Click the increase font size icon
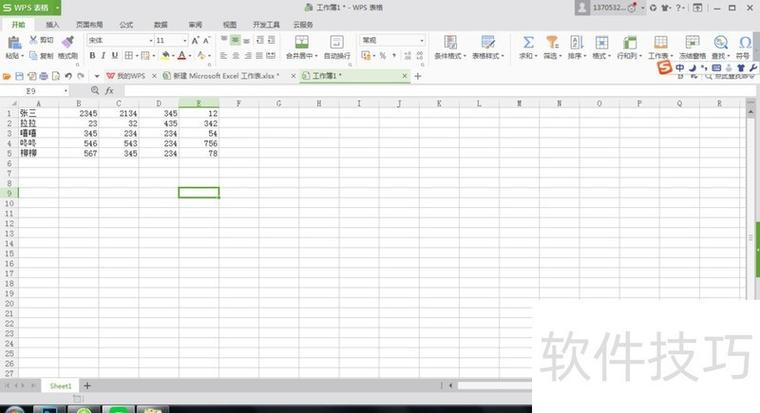This screenshot has width=760, height=413. (x=195, y=40)
